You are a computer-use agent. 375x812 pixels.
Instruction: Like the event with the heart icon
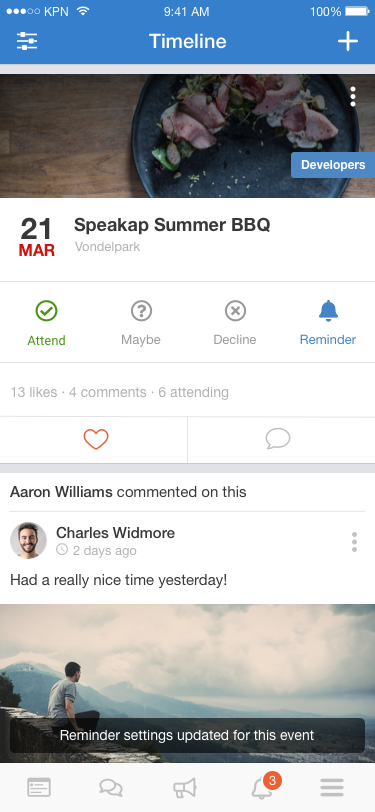click(x=96, y=440)
